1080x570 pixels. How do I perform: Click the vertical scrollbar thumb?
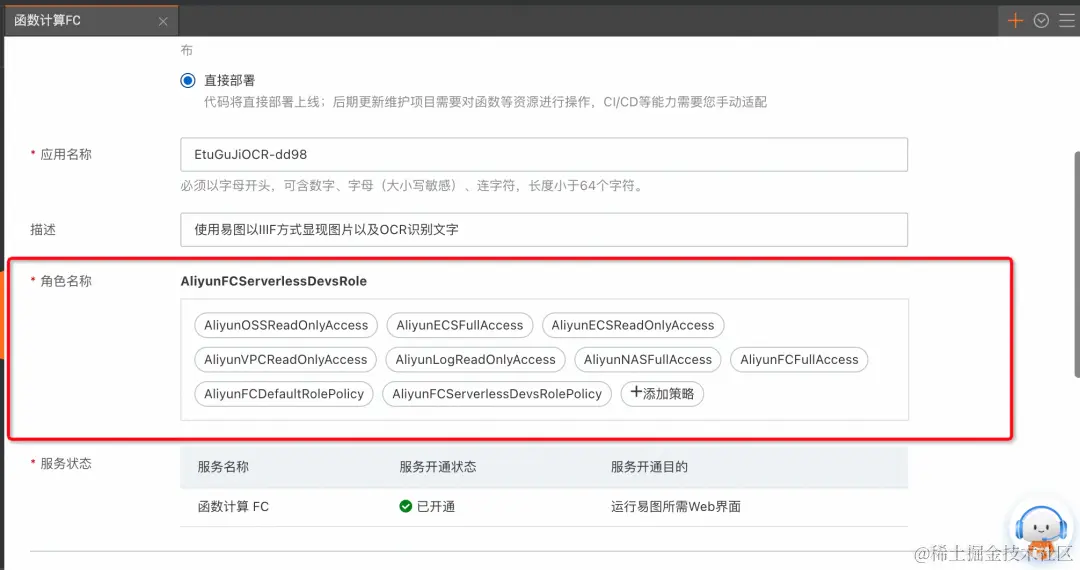point(1077,264)
